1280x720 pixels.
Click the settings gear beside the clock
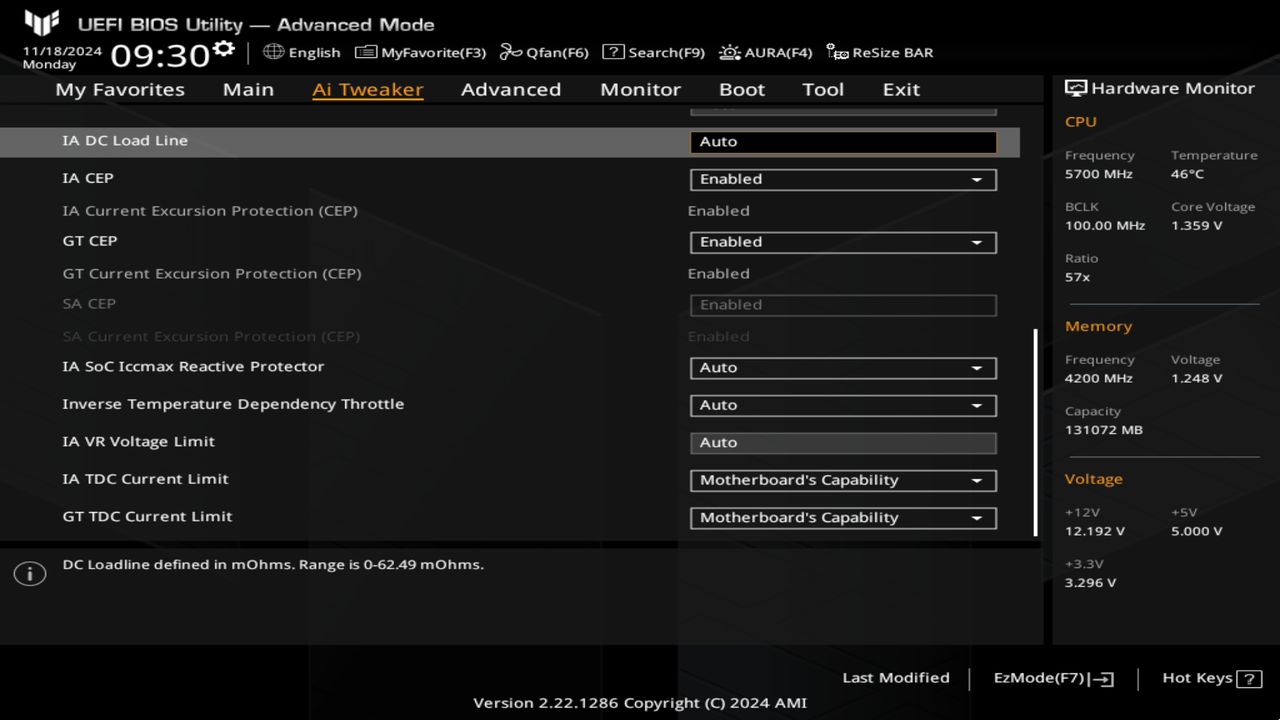point(224,49)
